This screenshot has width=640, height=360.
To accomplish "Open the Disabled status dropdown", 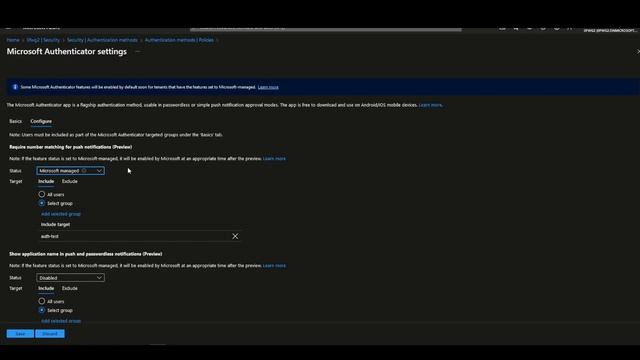I will (70, 278).
